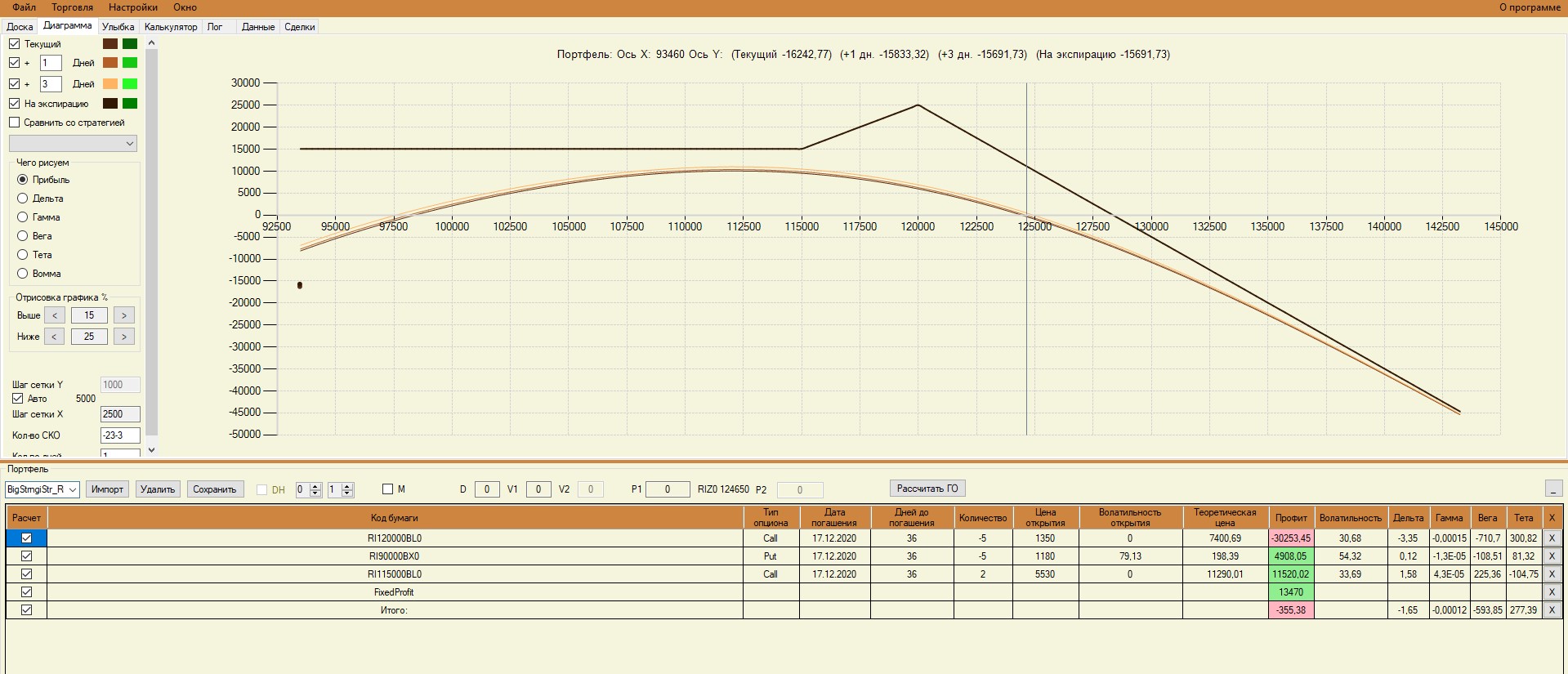Click the Шаг сетки X input field
Viewport: 1568px width, 674px height.
[120, 414]
